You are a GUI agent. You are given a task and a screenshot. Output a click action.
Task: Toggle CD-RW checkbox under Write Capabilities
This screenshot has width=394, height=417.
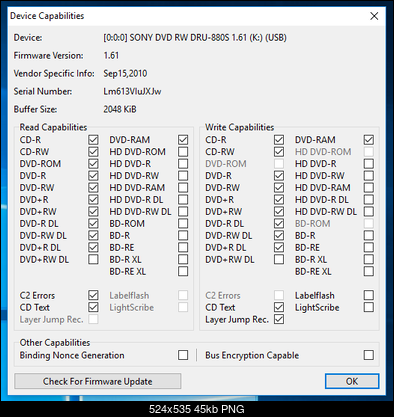(x=279, y=152)
